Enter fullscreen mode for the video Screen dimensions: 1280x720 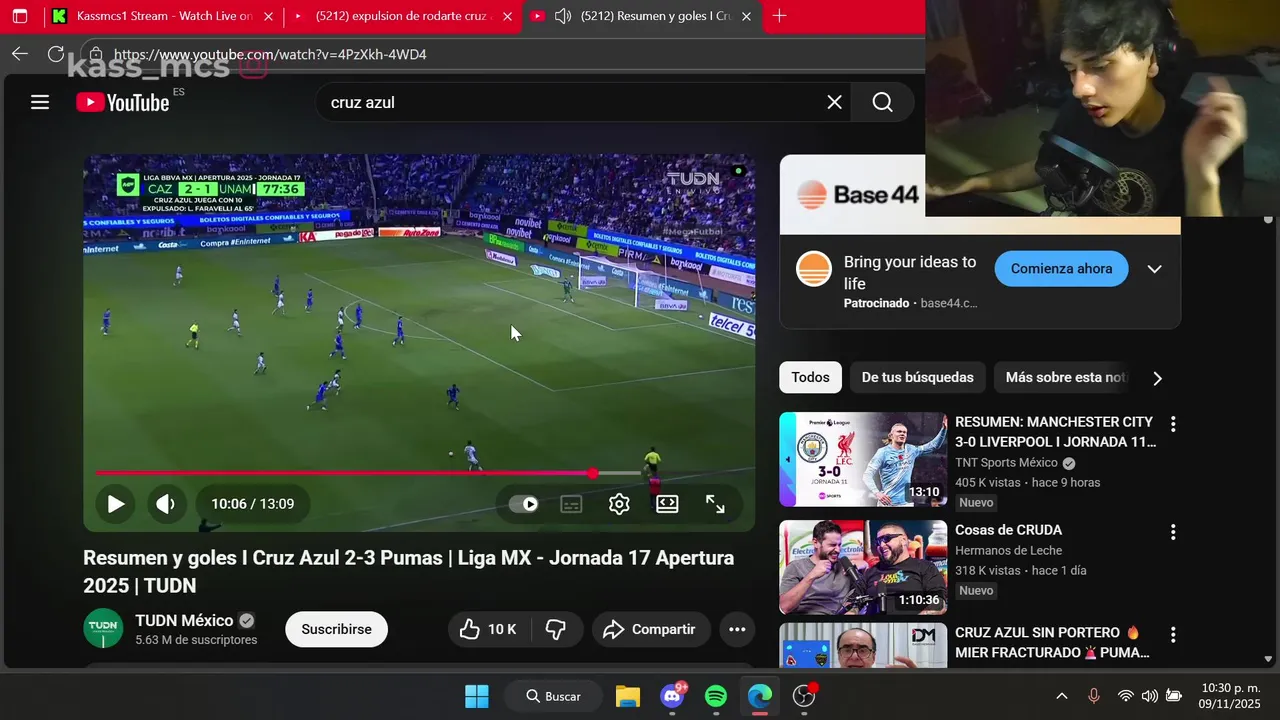(715, 504)
